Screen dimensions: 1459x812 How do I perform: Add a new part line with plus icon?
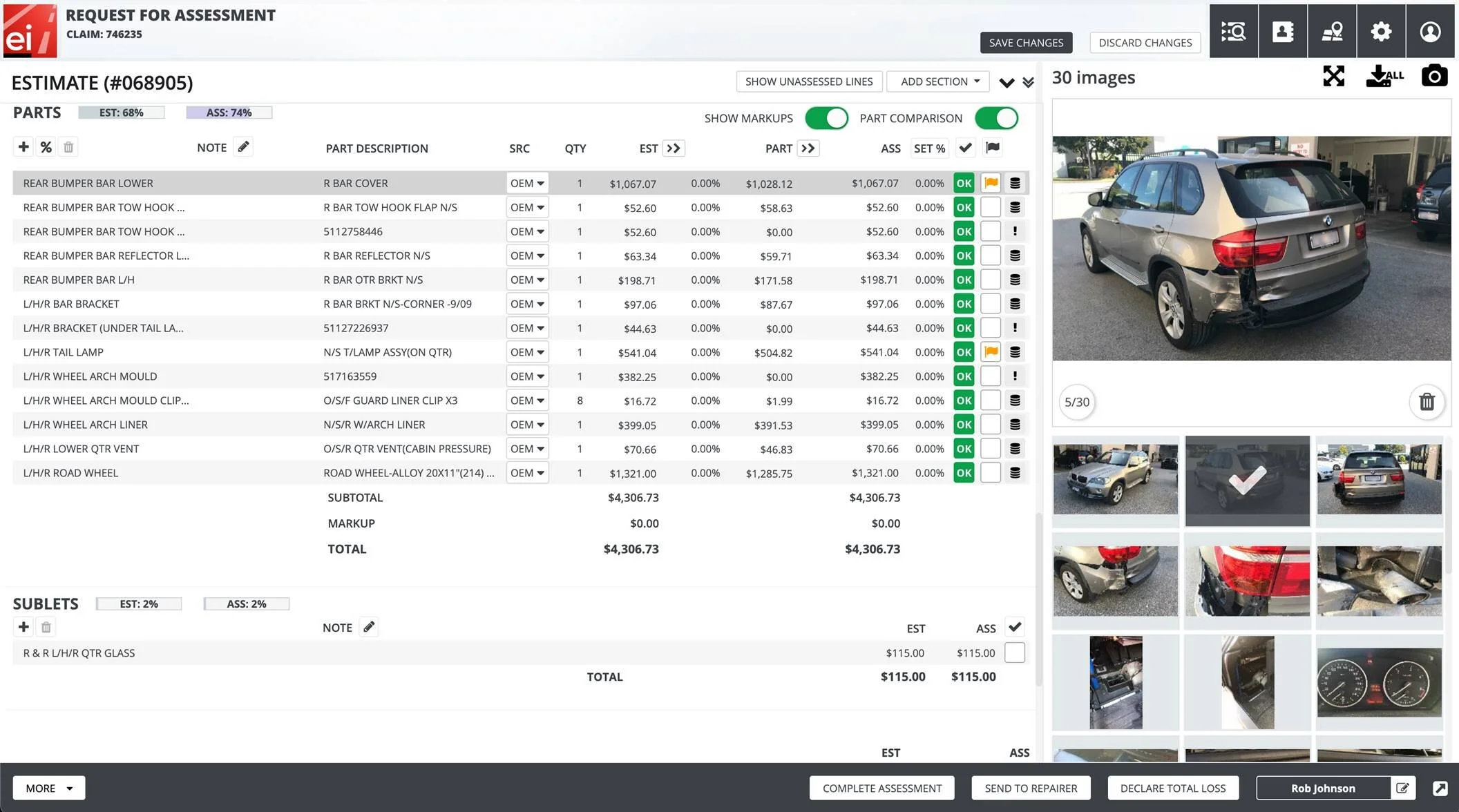point(23,147)
